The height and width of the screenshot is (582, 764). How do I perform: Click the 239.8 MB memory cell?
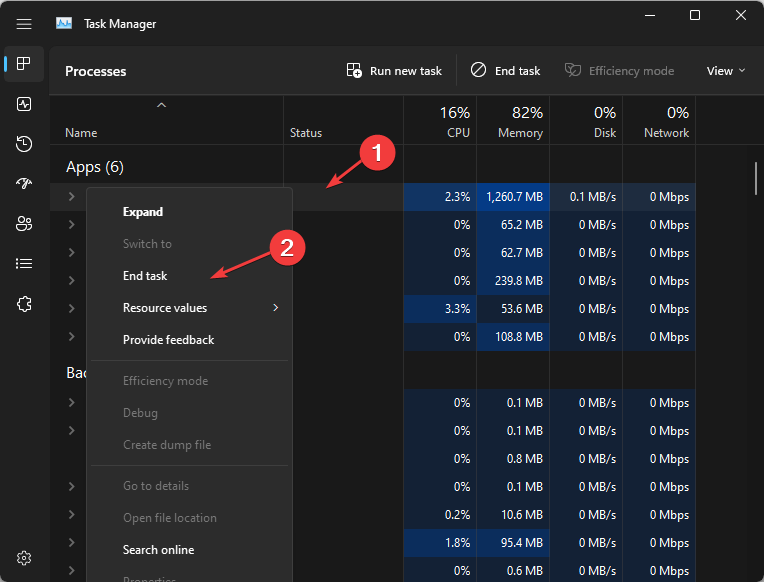(x=513, y=281)
